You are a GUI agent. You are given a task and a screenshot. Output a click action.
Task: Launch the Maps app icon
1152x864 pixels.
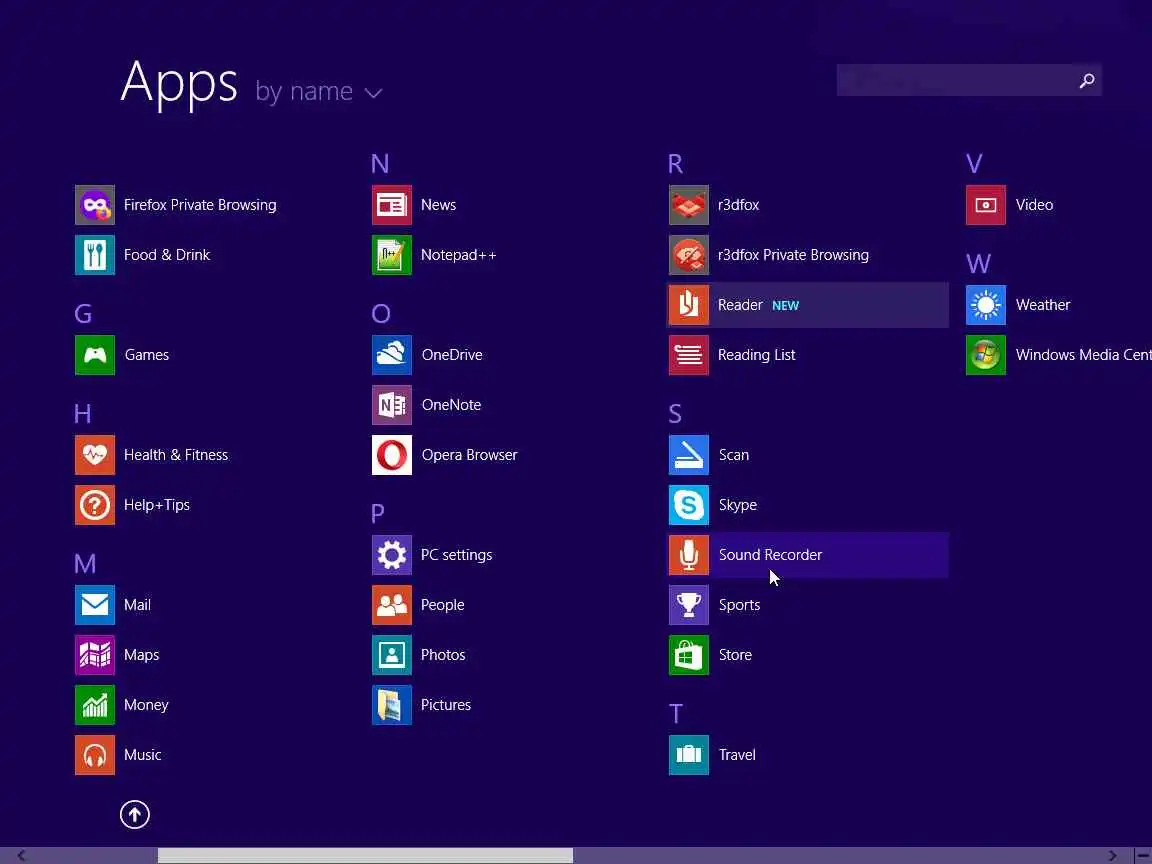95,655
